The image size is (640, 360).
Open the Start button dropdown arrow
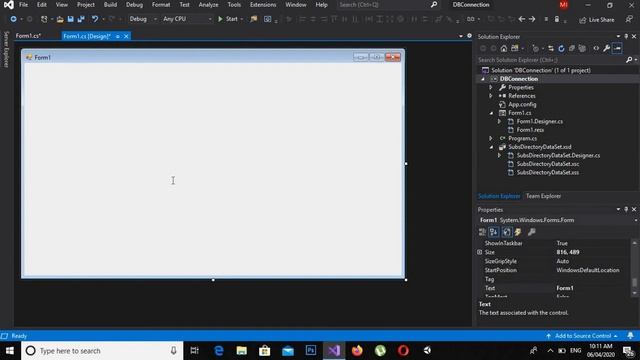242,19
